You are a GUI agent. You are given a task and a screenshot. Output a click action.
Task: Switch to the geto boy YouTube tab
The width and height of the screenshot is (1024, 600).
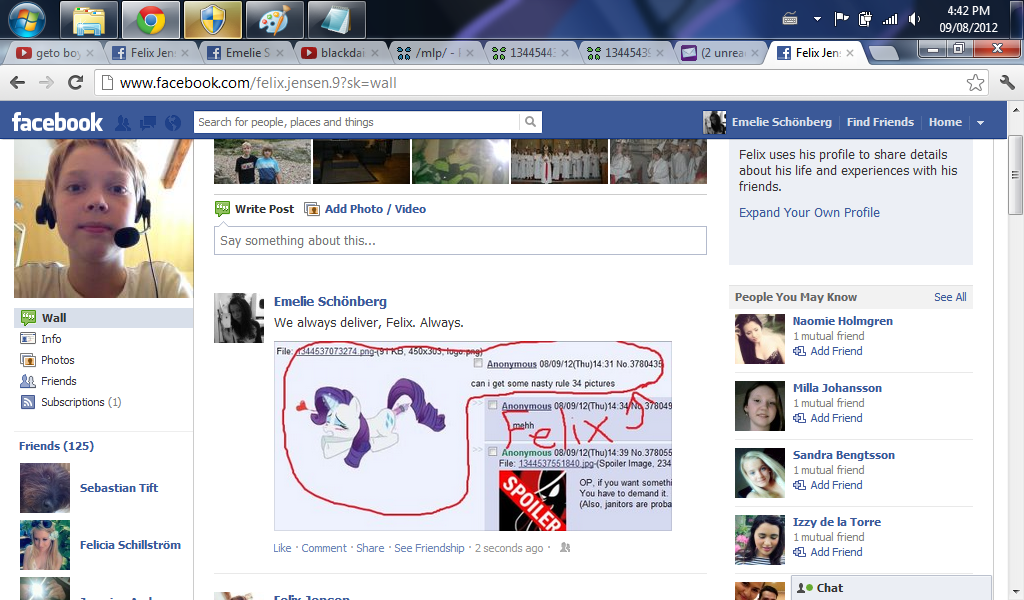coord(53,53)
